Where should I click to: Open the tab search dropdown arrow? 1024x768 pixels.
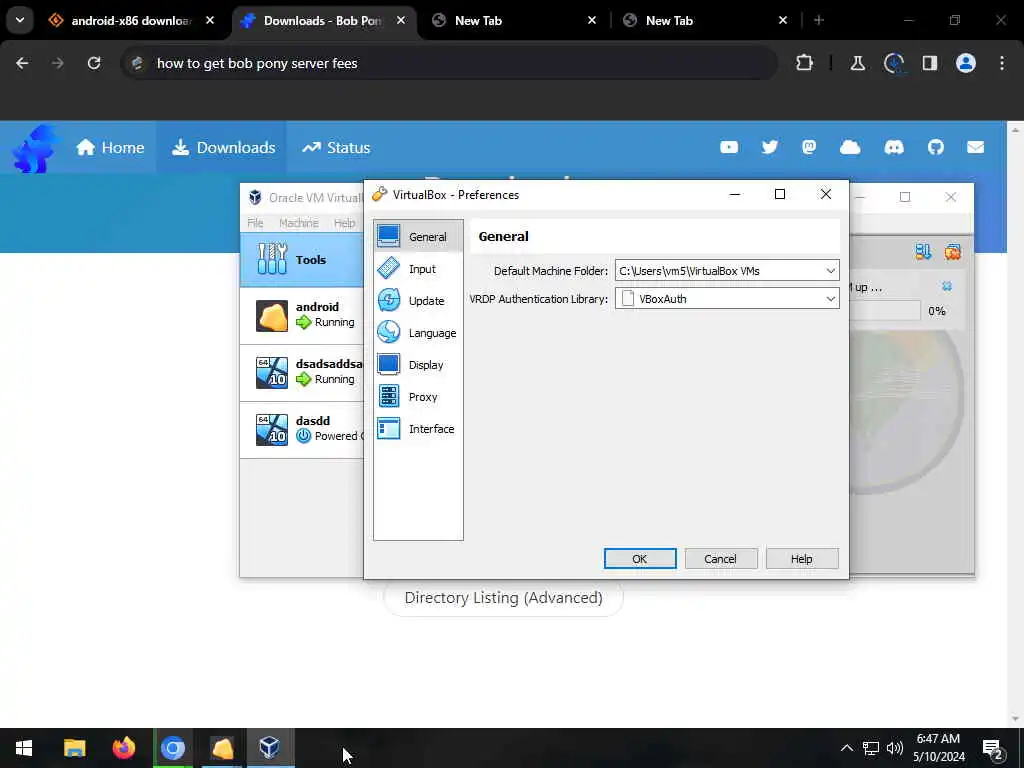coord(20,20)
